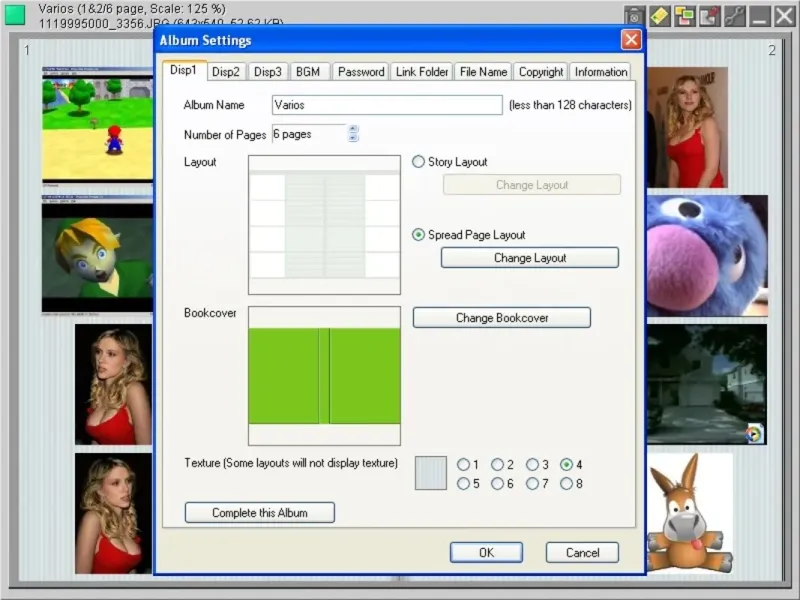
Task: Open the Link Folder tab
Action: click(x=422, y=72)
